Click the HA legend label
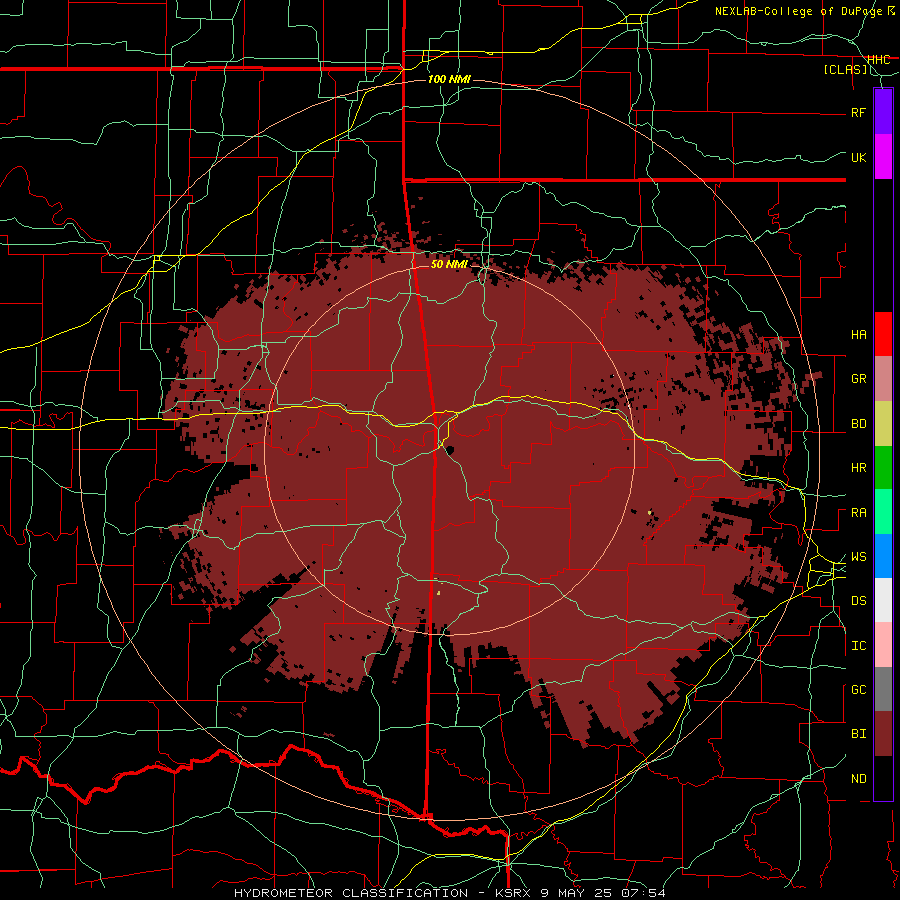This screenshot has width=900, height=900. coord(858,335)
